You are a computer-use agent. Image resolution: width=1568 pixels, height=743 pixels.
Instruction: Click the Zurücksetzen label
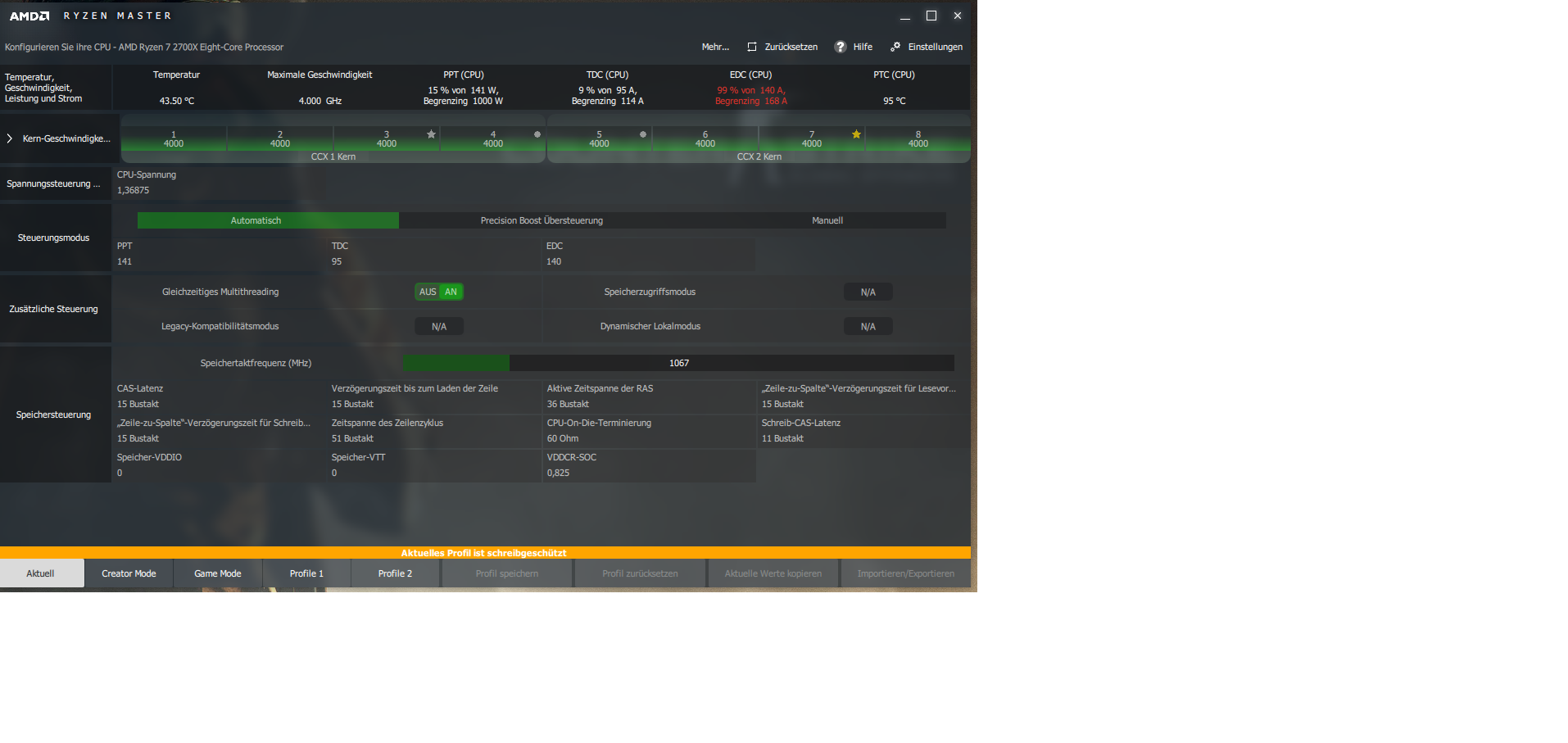791,47
